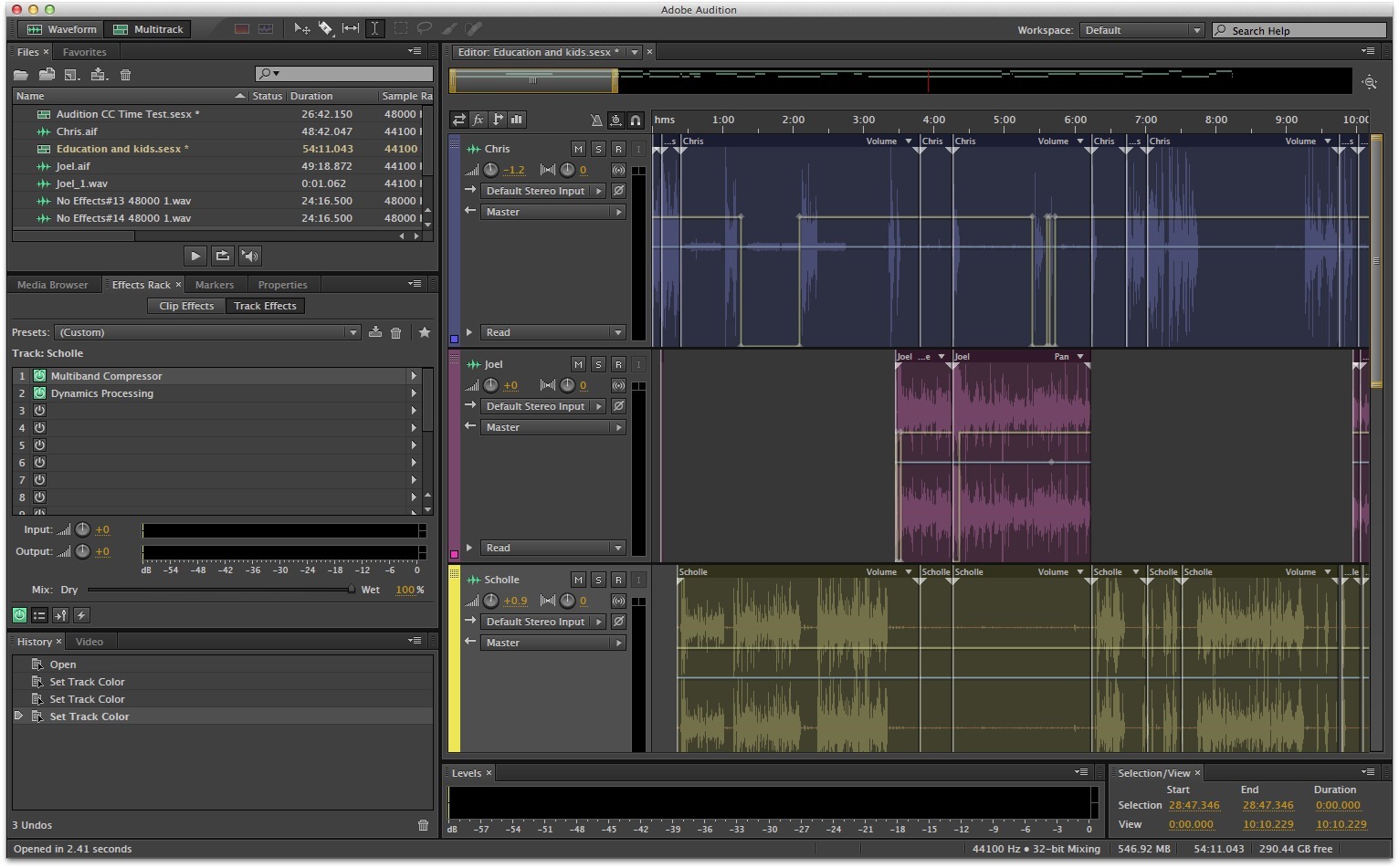Open the Presets (Custom) dropdown

[x=208, y=332]
